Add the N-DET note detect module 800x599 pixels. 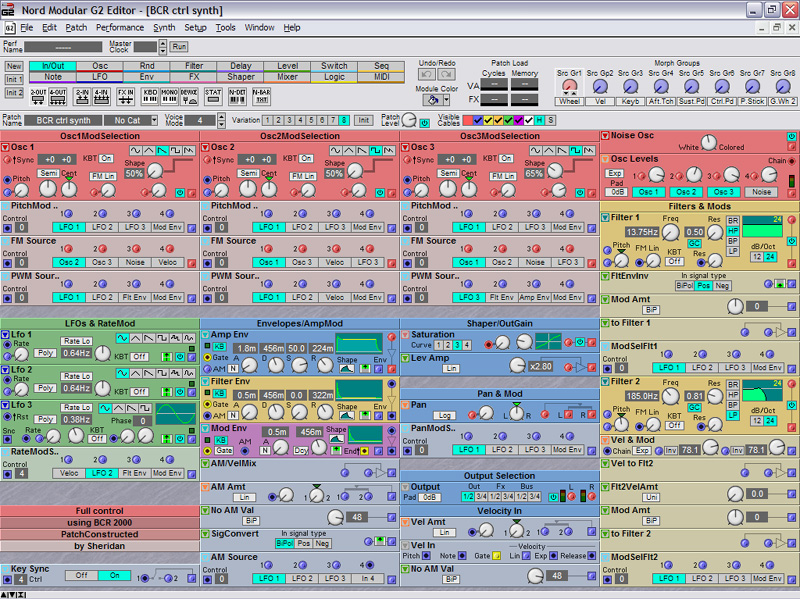(x=237, y=96)
